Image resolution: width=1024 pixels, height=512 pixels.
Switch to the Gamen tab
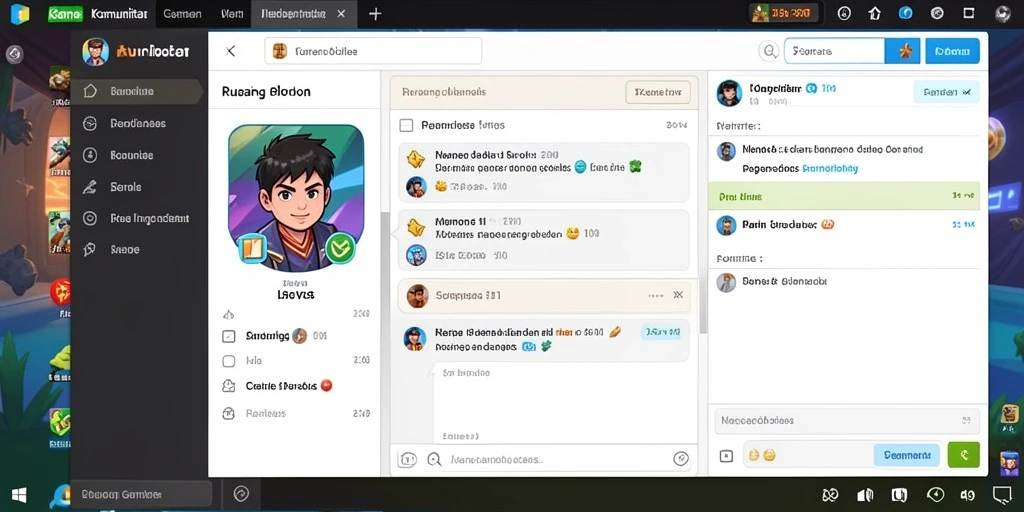pos(182,14)
